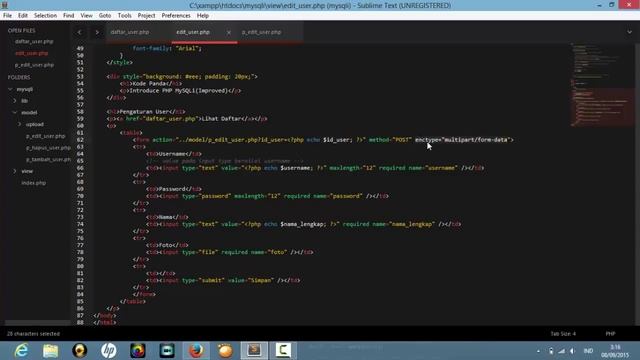The width and height of the screenshot is (640, 360).
Task: Open Internet Explorer from taskbar
Action: (x=21, y=351)
